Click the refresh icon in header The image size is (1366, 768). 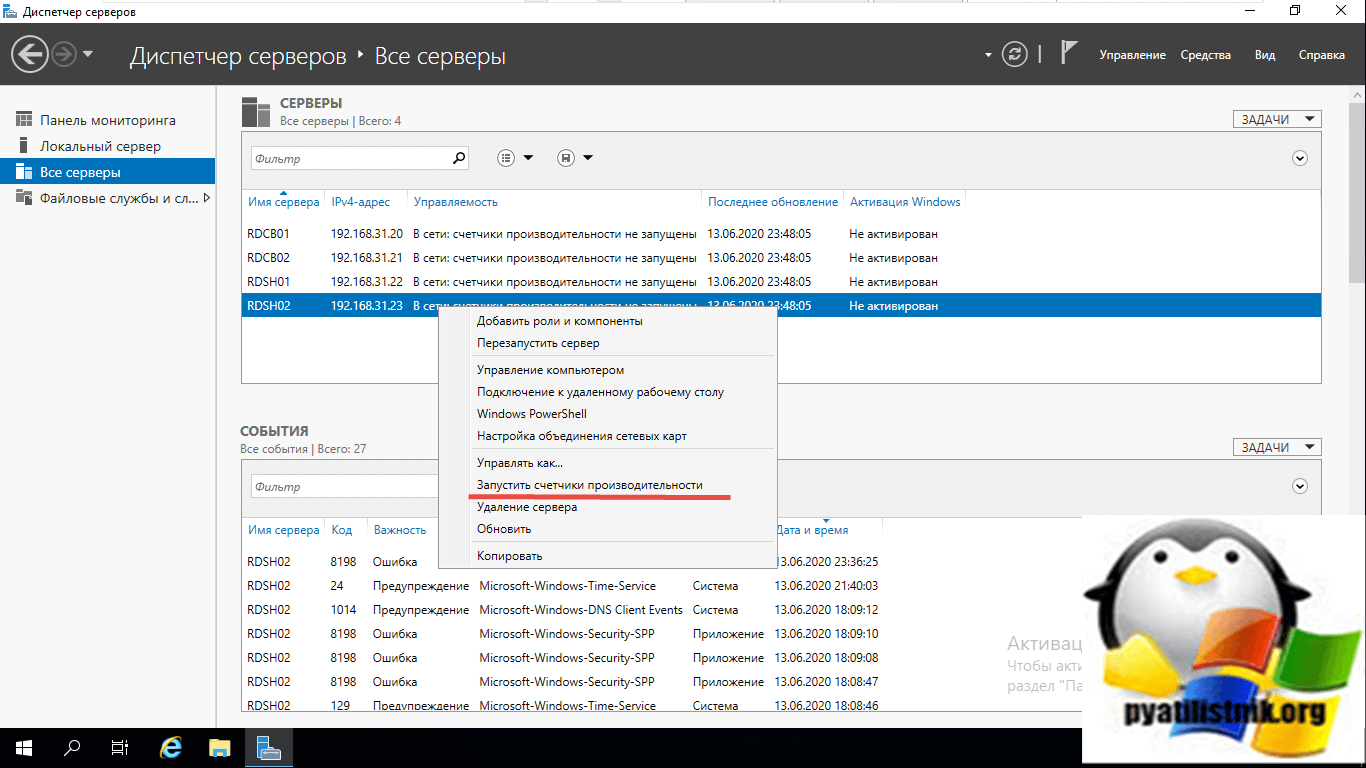click(x=1015, y=55)
